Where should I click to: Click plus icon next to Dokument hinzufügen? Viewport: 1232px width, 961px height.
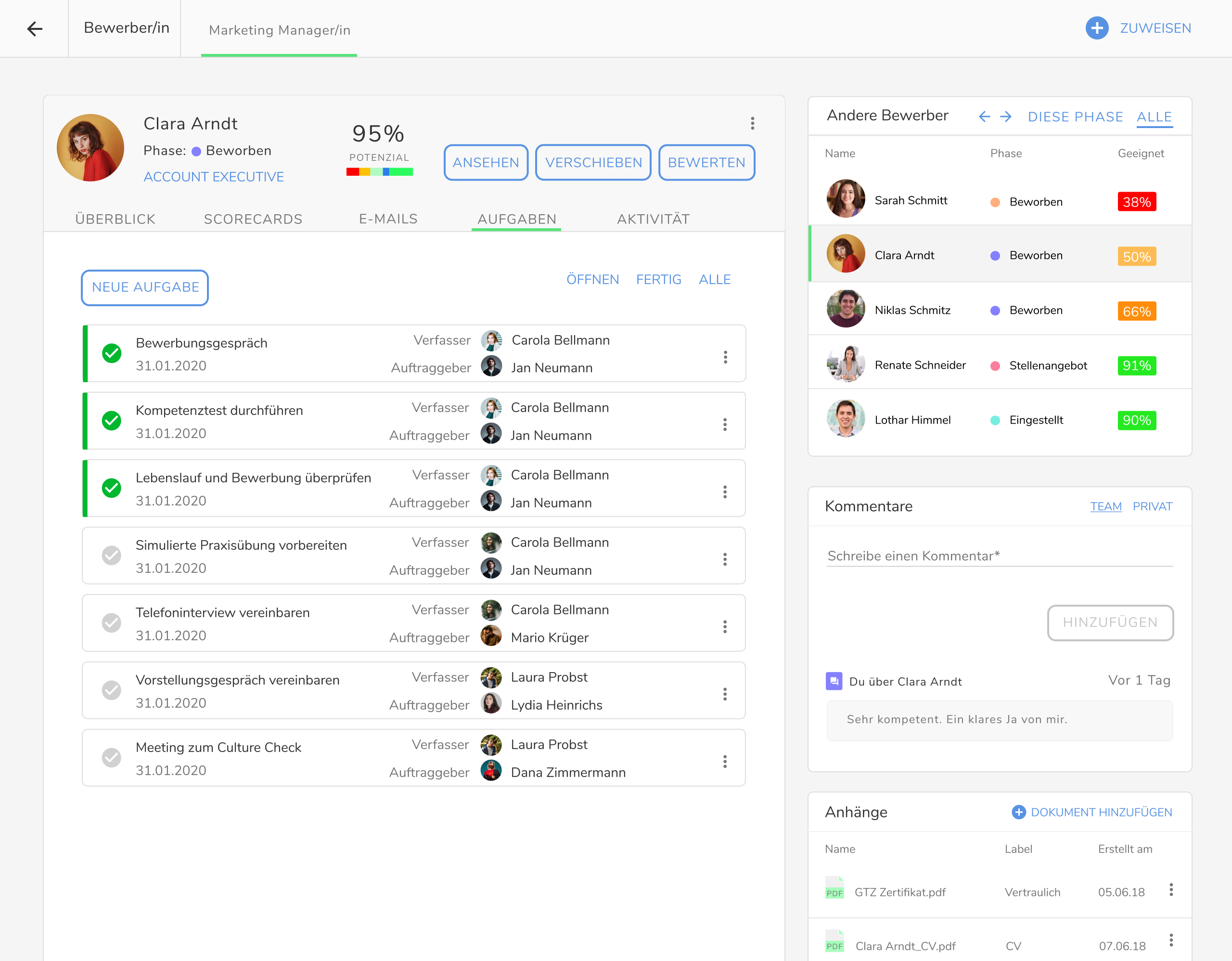[x=1018, y=812]
